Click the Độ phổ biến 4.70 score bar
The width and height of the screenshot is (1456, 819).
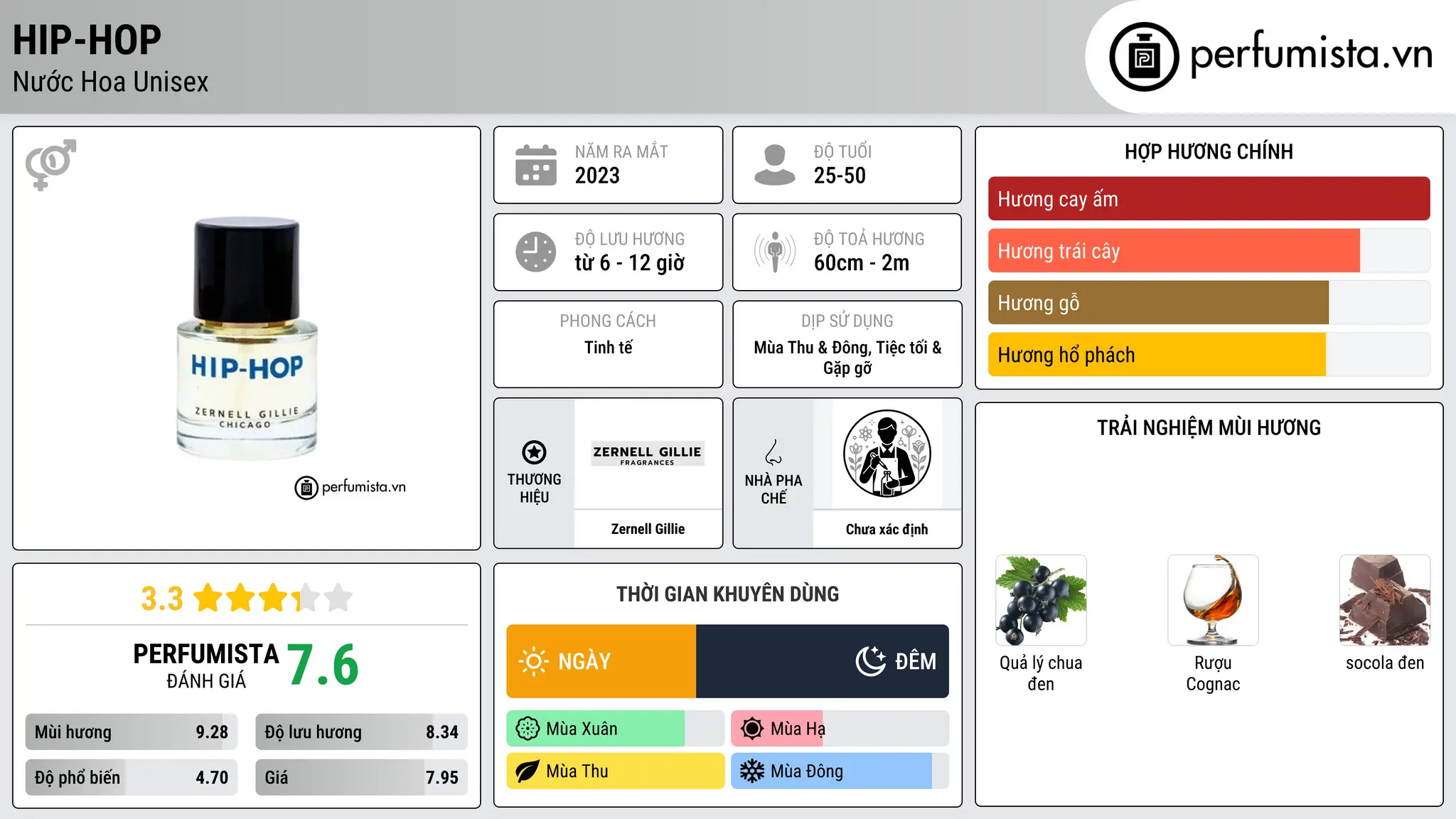coord(132,778)
